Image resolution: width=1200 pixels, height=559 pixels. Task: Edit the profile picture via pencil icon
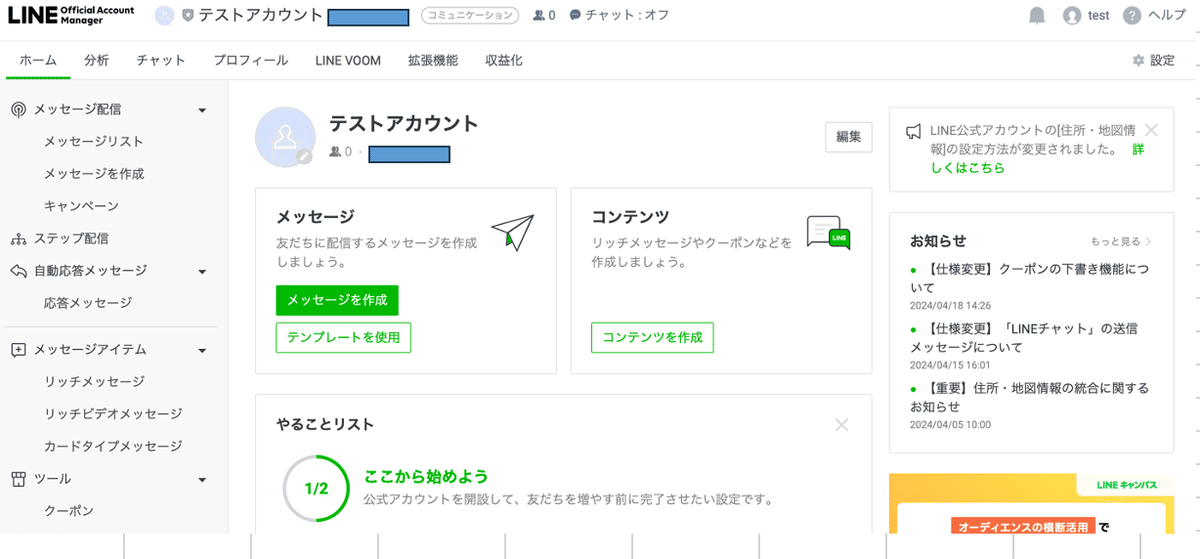point(305,157)
